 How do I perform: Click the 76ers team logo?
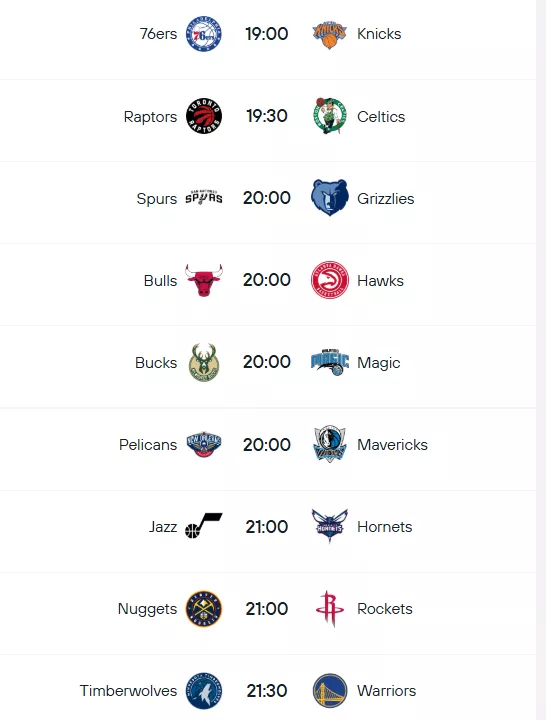tap(204, 34)
